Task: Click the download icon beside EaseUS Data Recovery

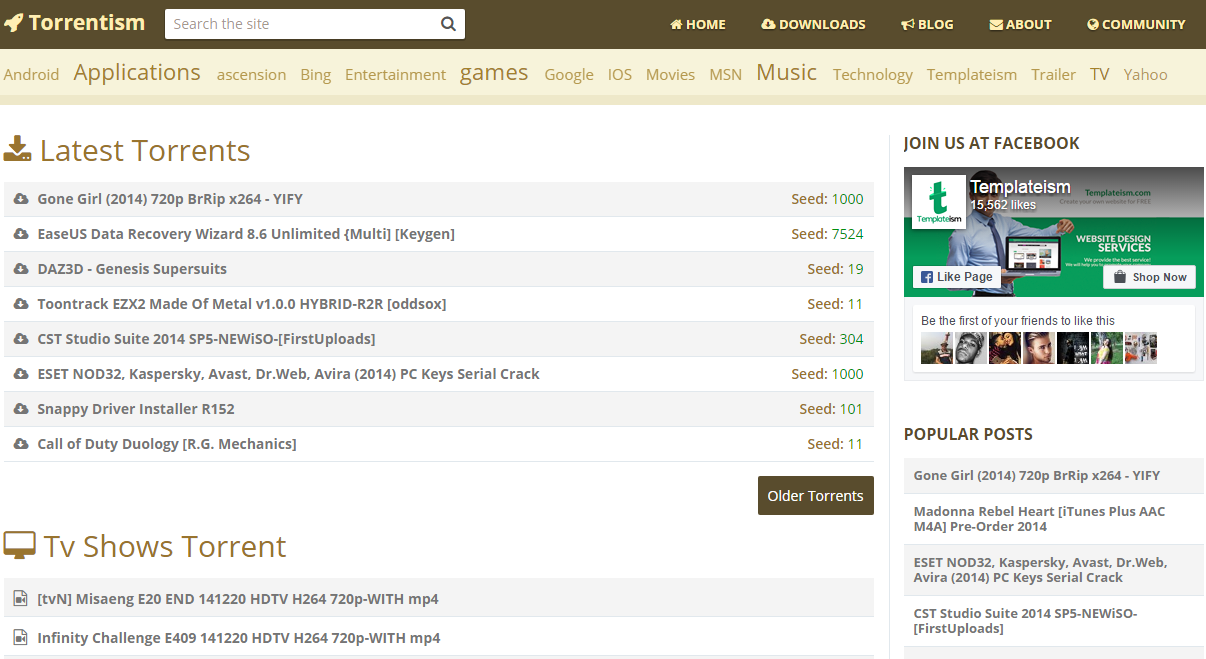Action: (21, 234)
